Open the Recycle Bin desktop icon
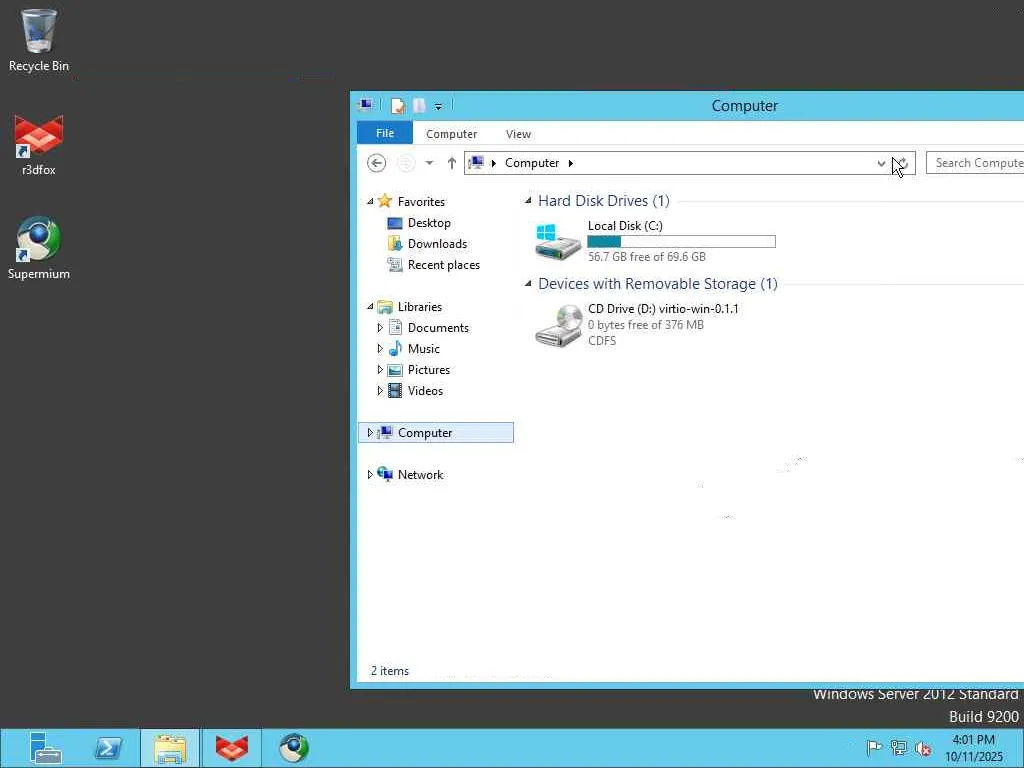This screenshot has width=1024, height=768. click(x=39, y=40)
